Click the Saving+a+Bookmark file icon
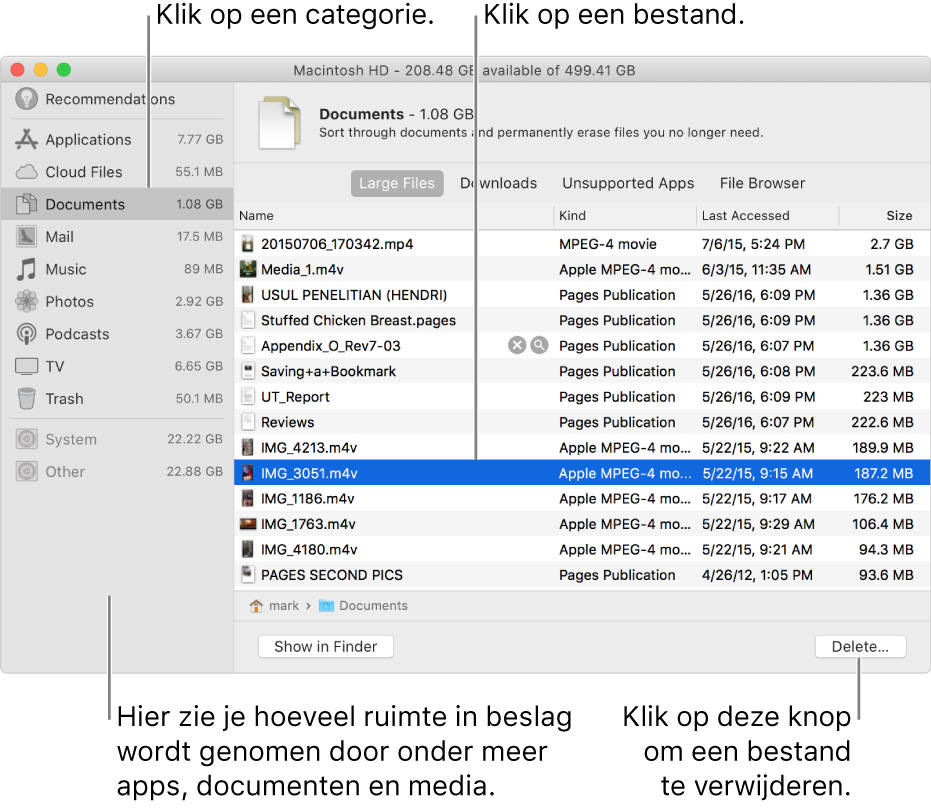Screen dimensions: 931x809 pos(248,371)
